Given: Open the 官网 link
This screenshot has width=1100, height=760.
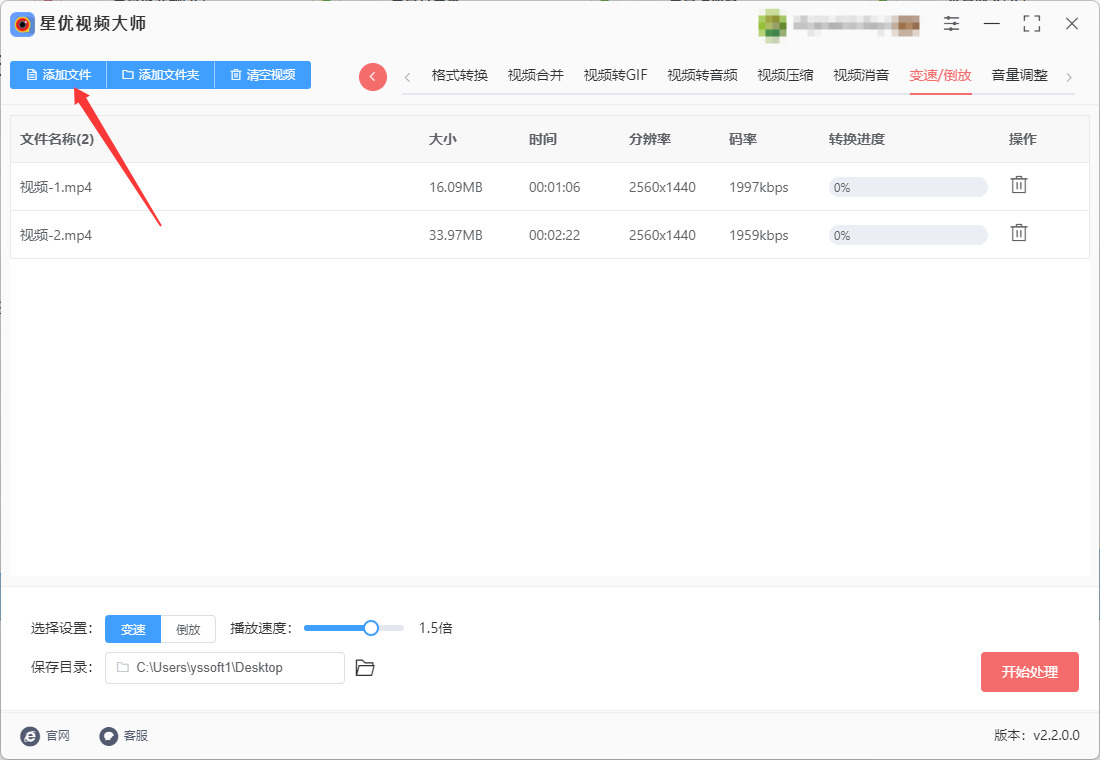Looking at the screenshot, I should pyautogui.click(x=45, y=735).
